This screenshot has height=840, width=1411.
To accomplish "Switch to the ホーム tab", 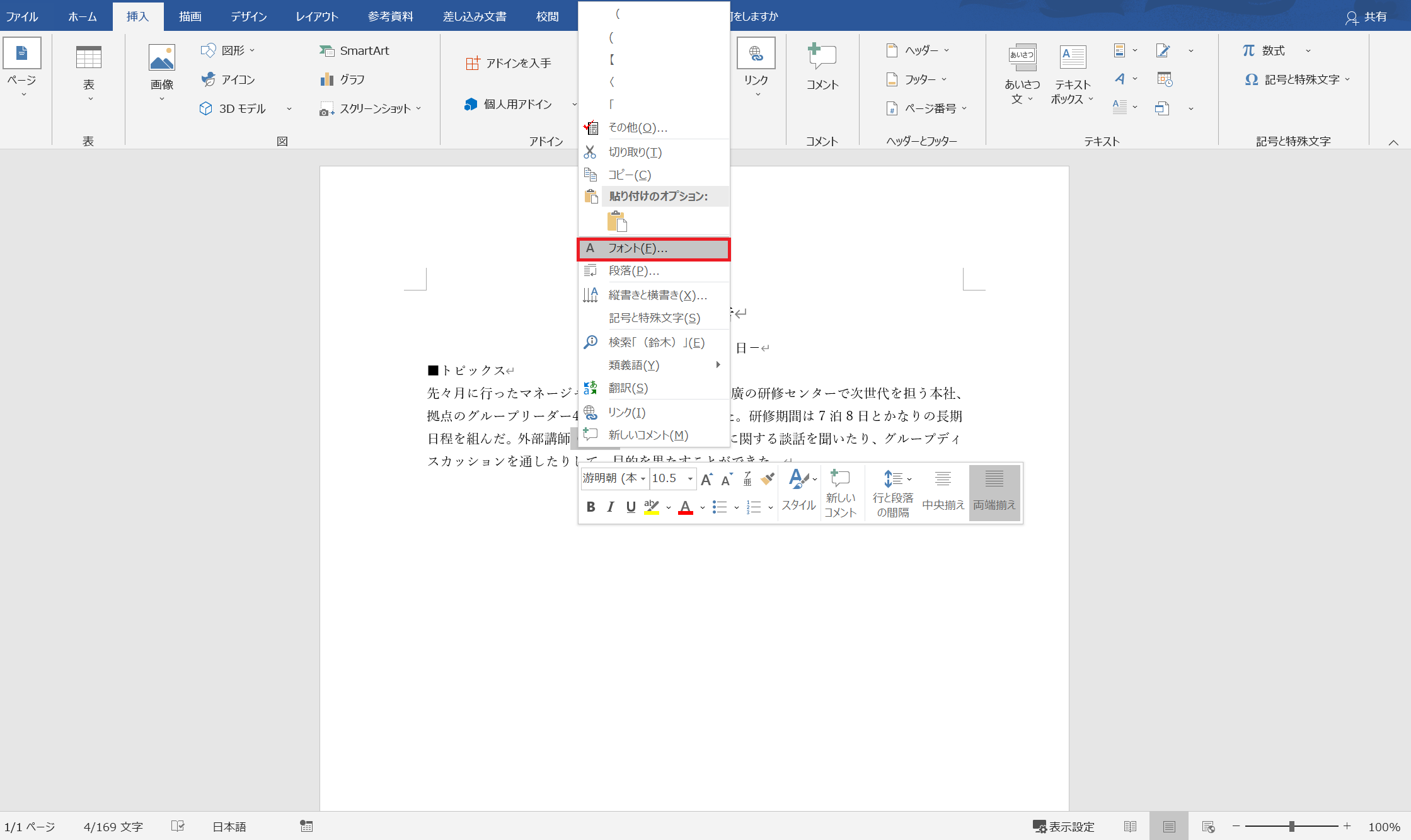I will point(83,16).
